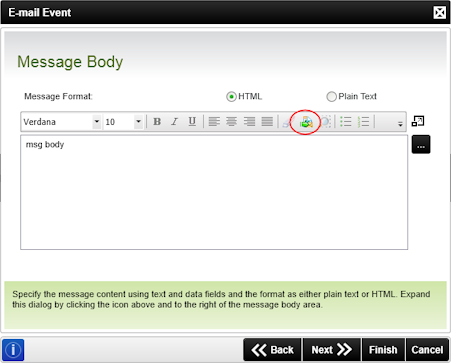Click the Message Format label

coord(58,96)
